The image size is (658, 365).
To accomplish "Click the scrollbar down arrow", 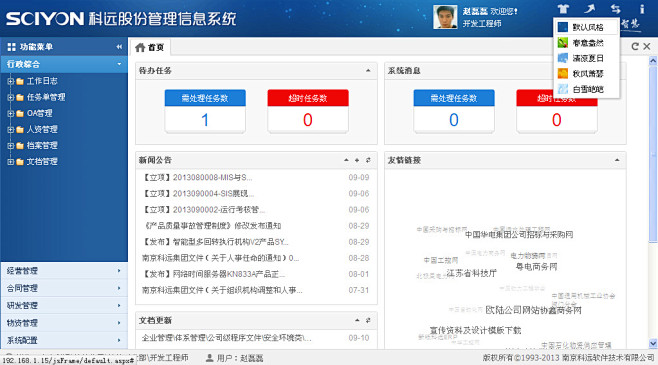I will [653, 343].
